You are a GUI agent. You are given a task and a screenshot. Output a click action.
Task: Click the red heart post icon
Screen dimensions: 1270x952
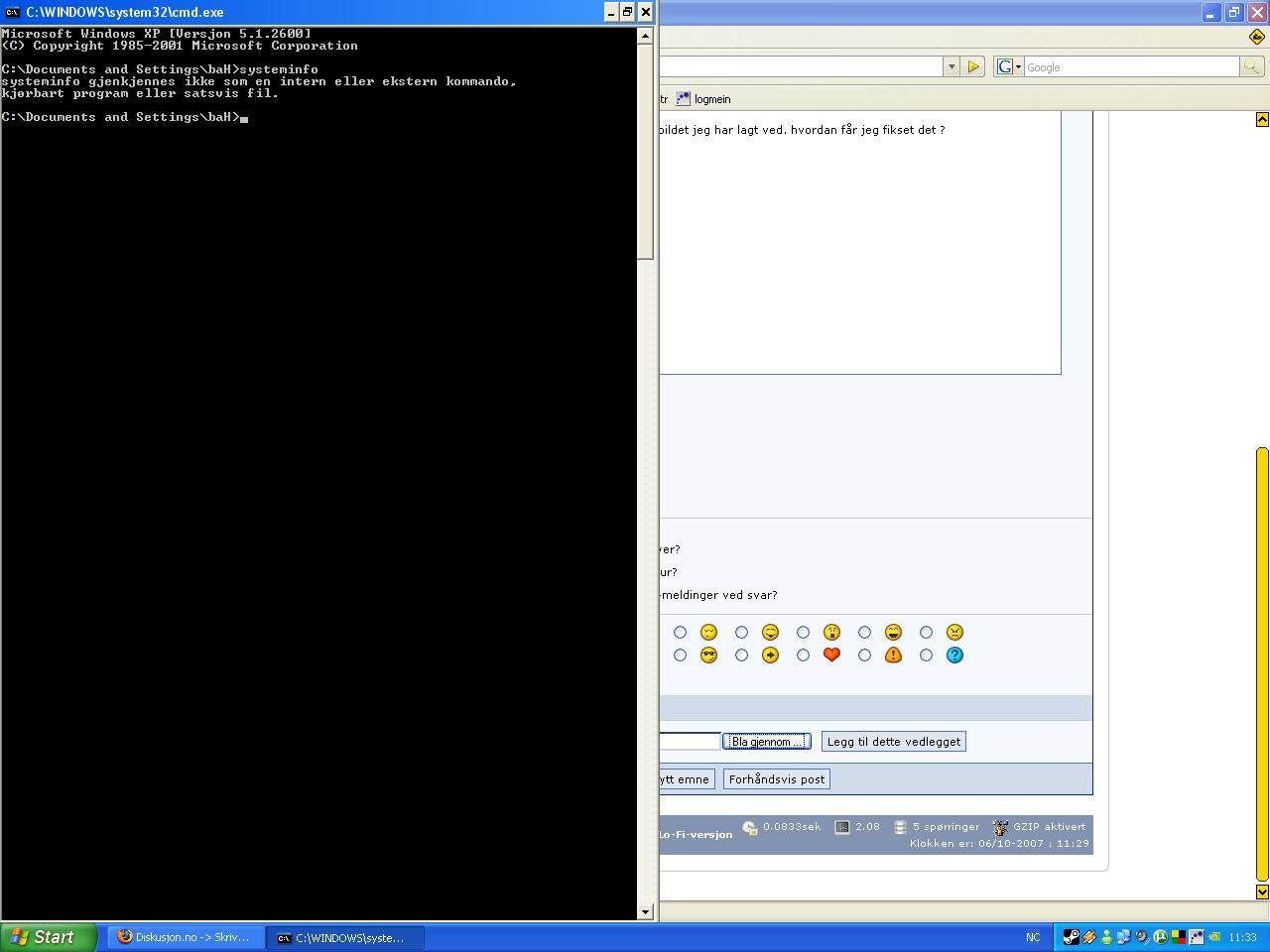tap(831, 654)
